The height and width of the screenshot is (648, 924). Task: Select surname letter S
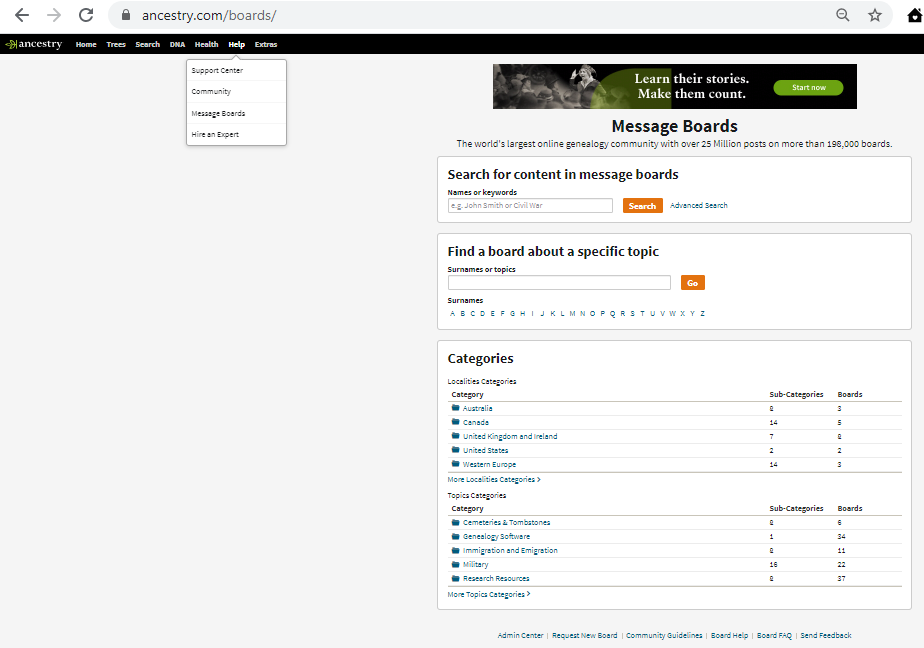tap(632, 313)
